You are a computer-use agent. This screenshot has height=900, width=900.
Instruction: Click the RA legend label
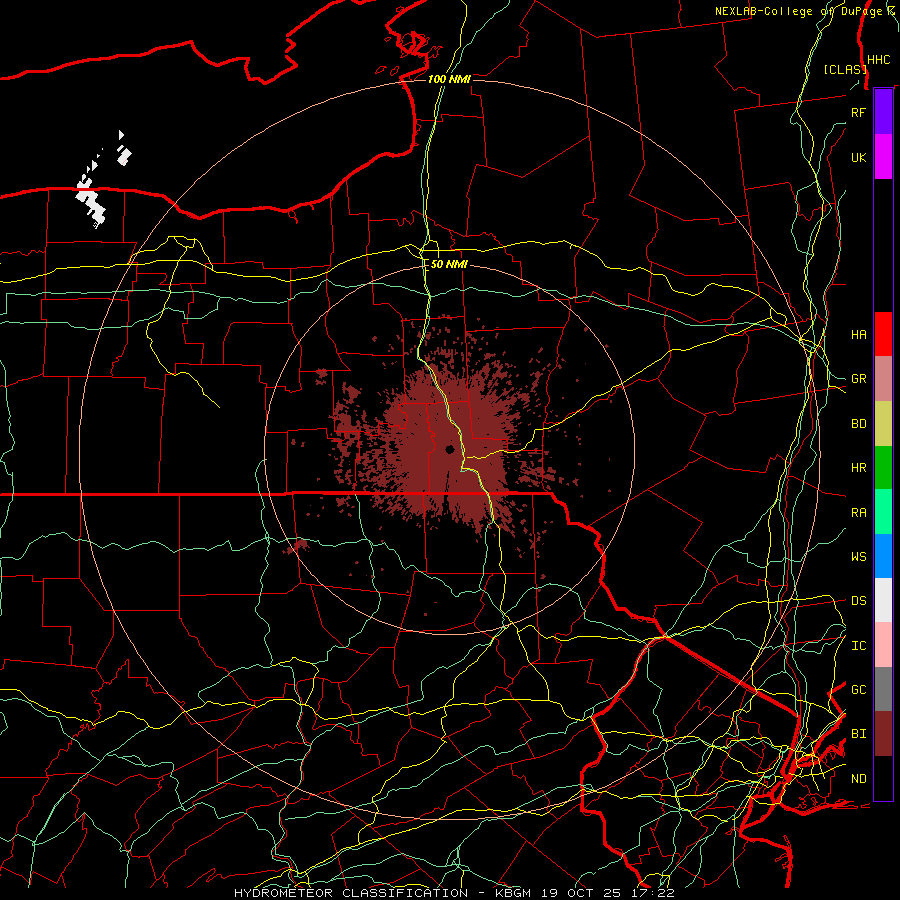[x=858, y=512]
